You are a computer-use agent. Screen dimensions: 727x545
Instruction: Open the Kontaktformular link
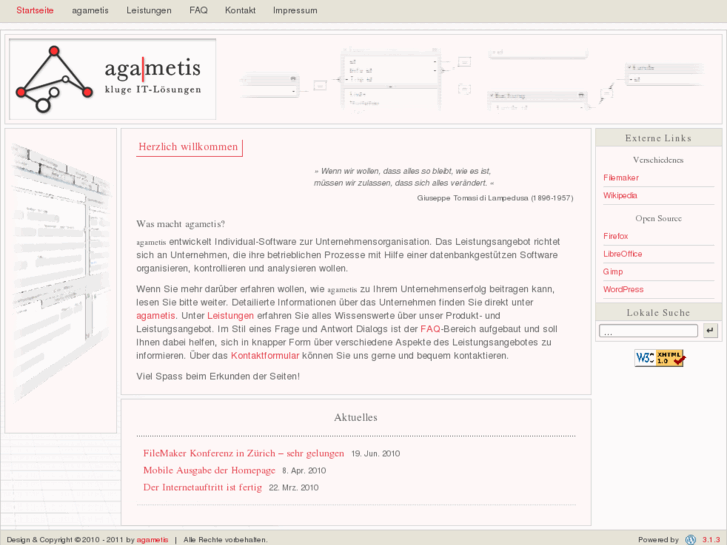[265, 356]
